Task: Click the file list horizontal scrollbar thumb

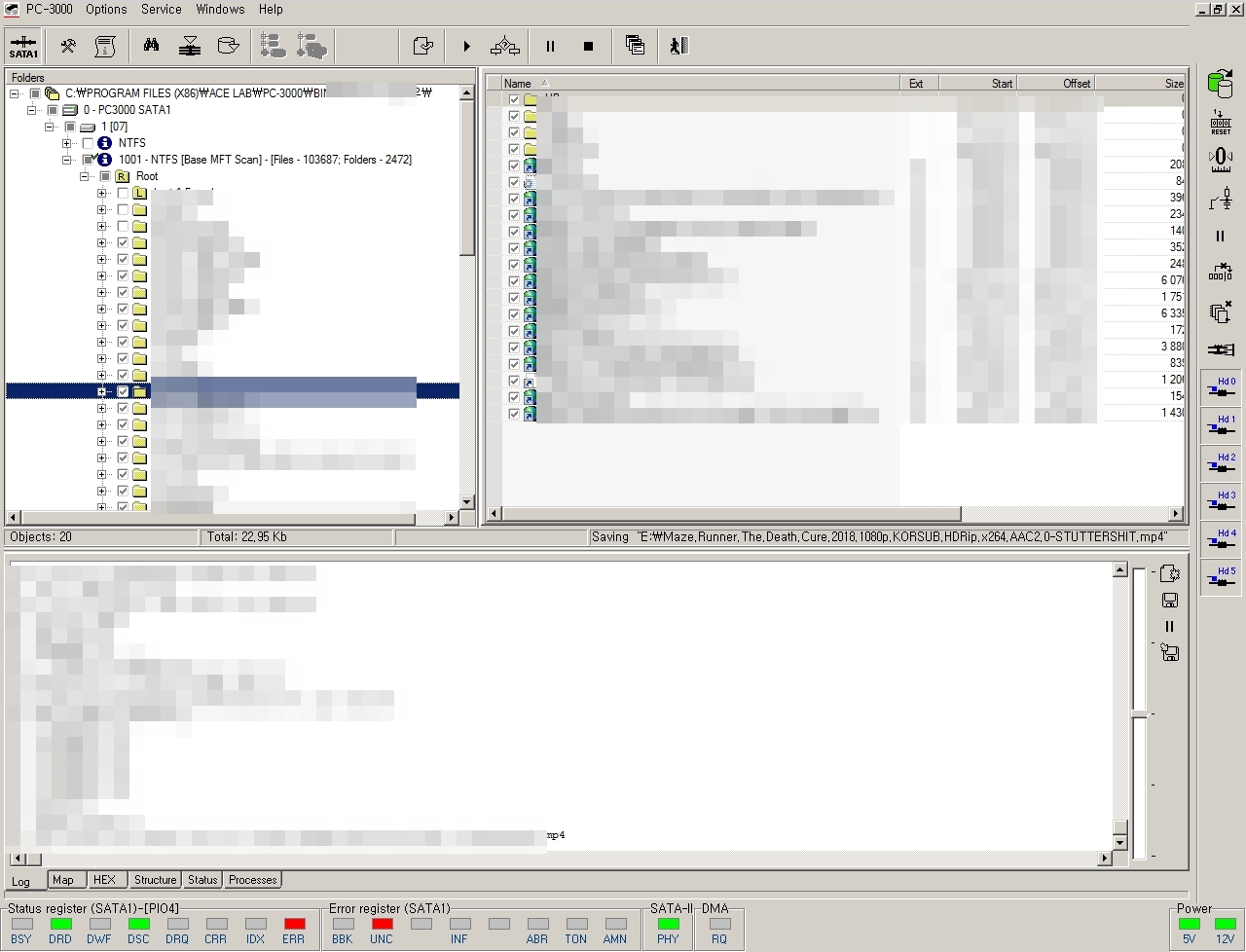Action: point(731,514)
